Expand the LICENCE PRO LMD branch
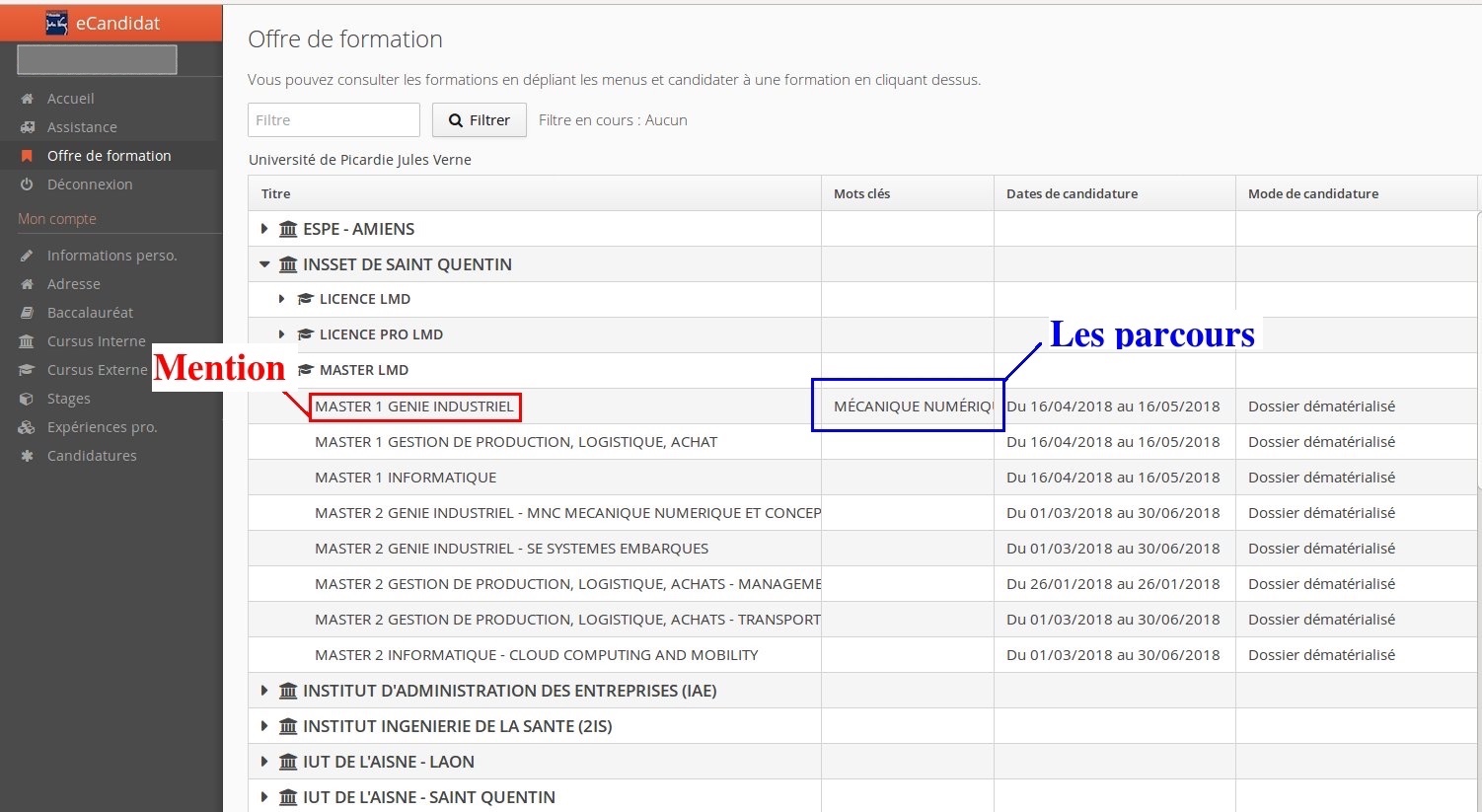This screenshot has width=1482, height=812. coord(281,334)
